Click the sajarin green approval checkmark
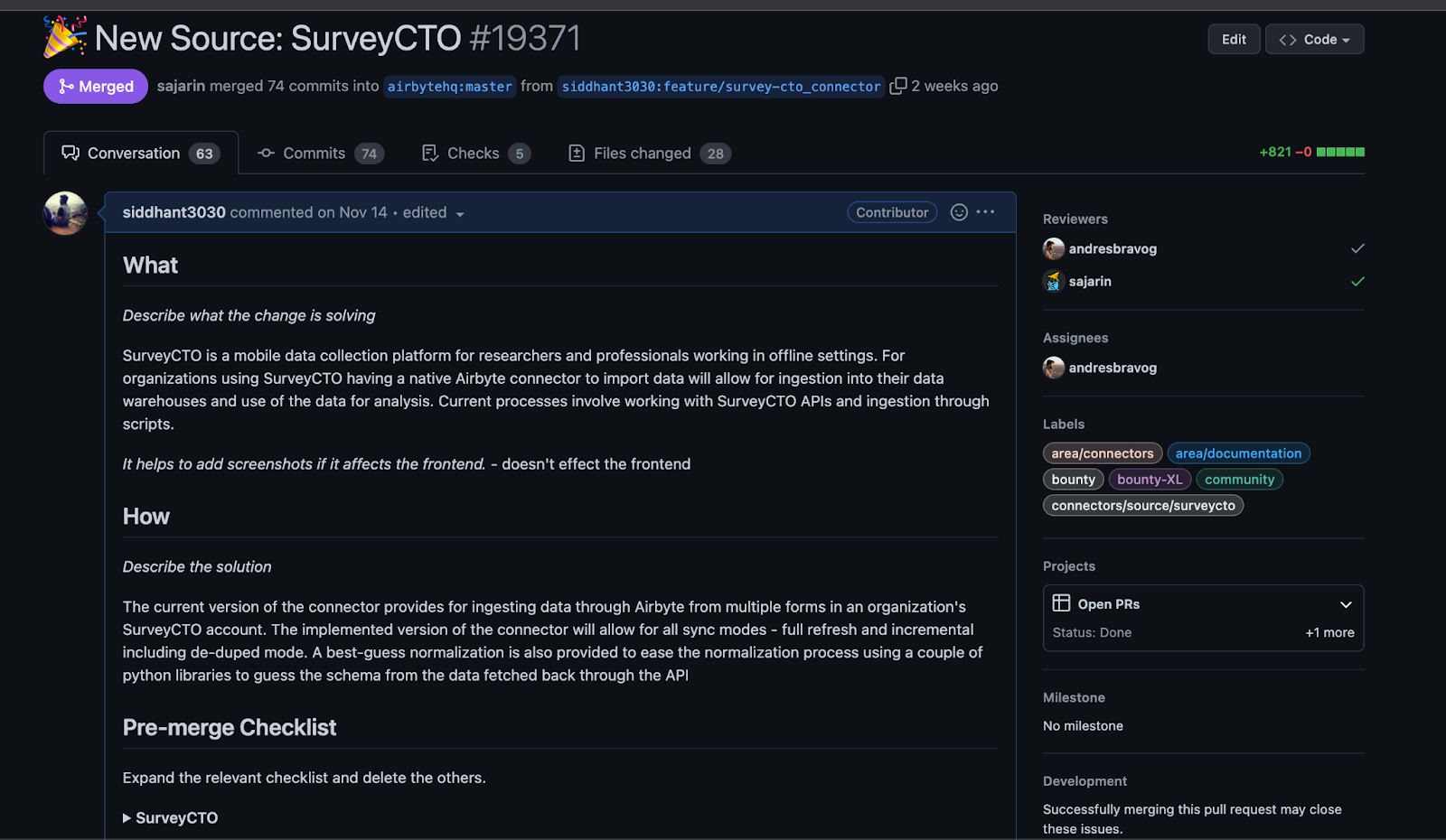This screenshot has width=1446, height=840. tap(1357, 281)
